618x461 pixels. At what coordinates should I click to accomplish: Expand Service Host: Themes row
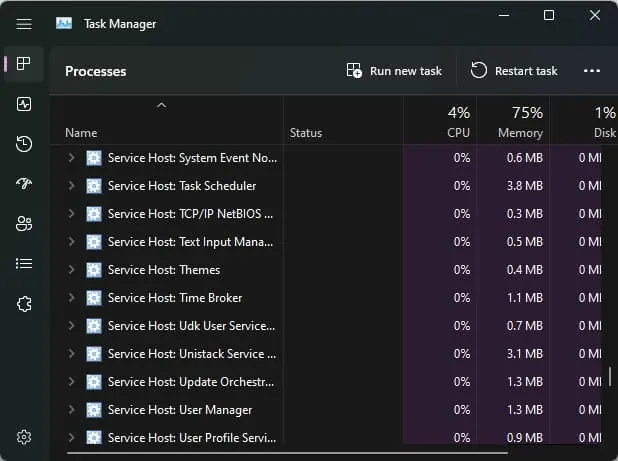pyautogui.click(x=71, y=270)
